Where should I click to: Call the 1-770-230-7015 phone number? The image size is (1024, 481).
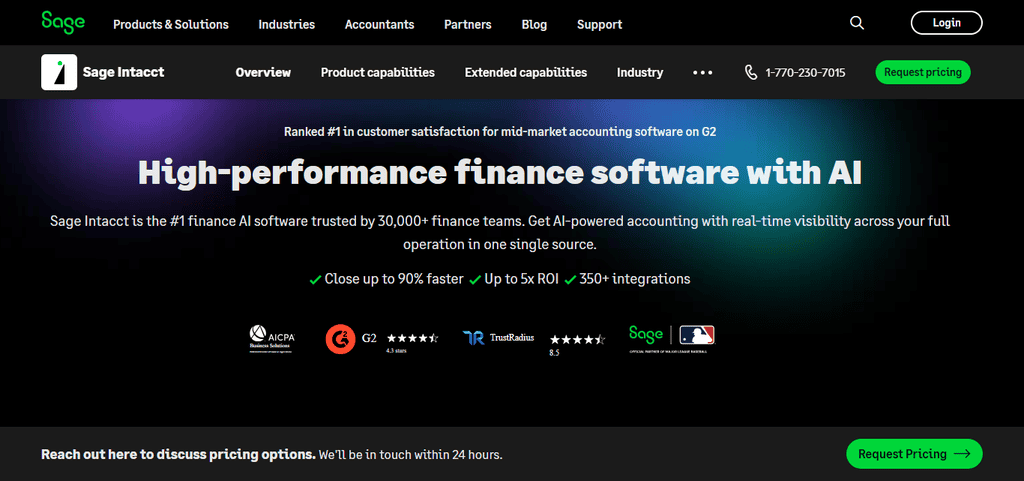pos(805,72)
